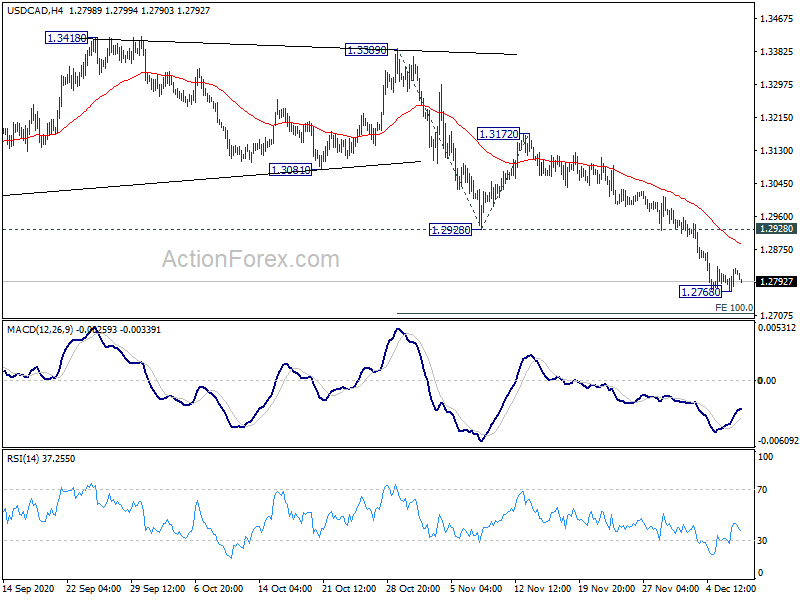Click the RSI 70 level marker

[762, 490]
